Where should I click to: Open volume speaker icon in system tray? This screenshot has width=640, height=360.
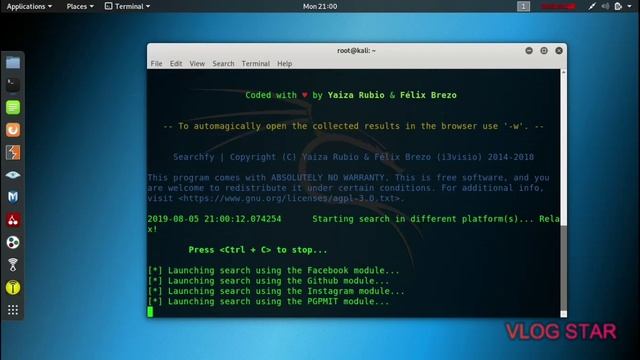[605, 6]
